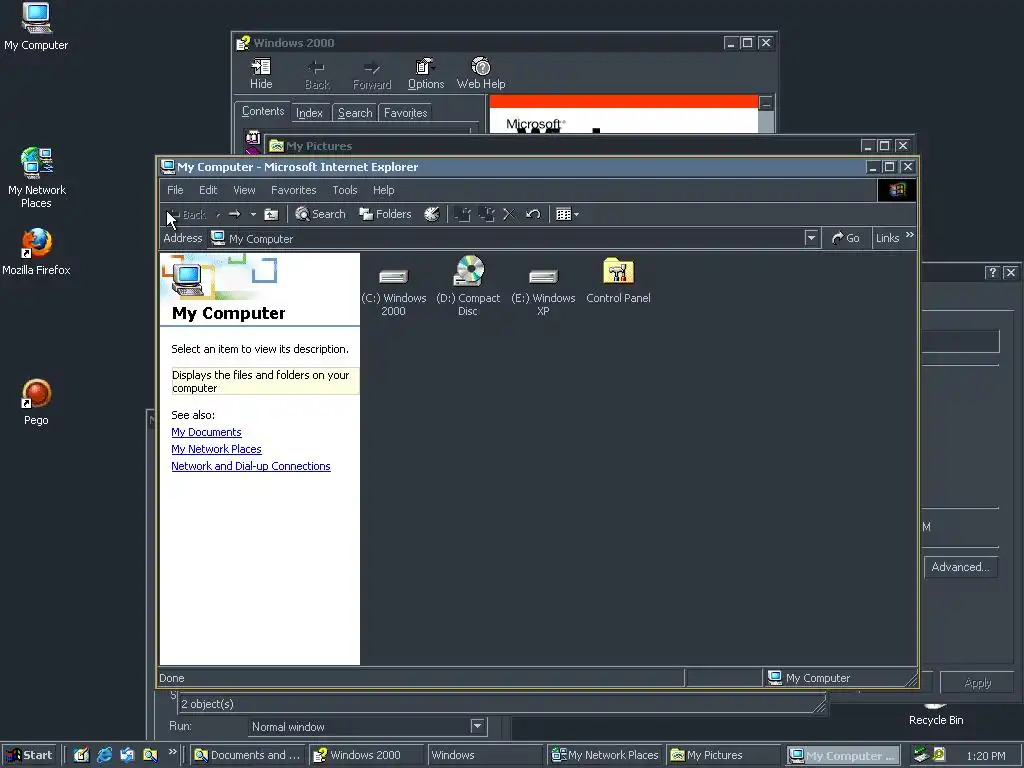Click the help question mark button in dialog

point(992,272)
